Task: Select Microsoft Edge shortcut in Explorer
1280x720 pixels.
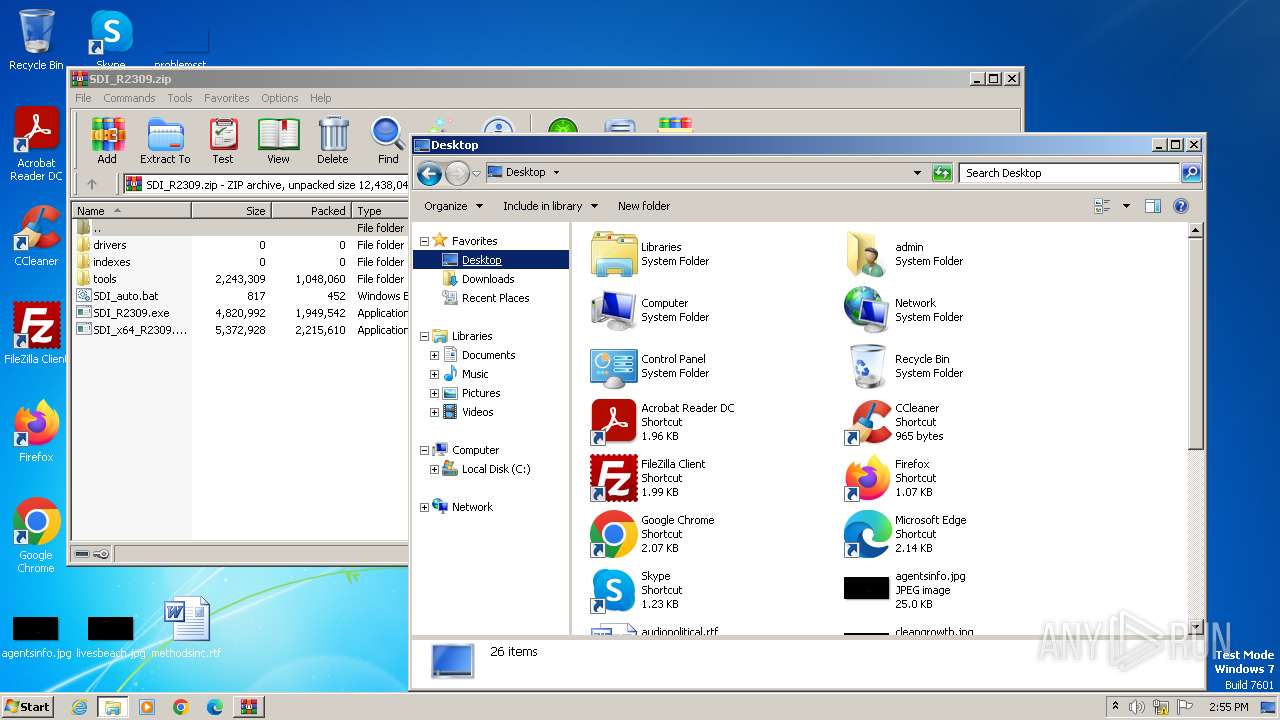Action: tap(906, 534)
